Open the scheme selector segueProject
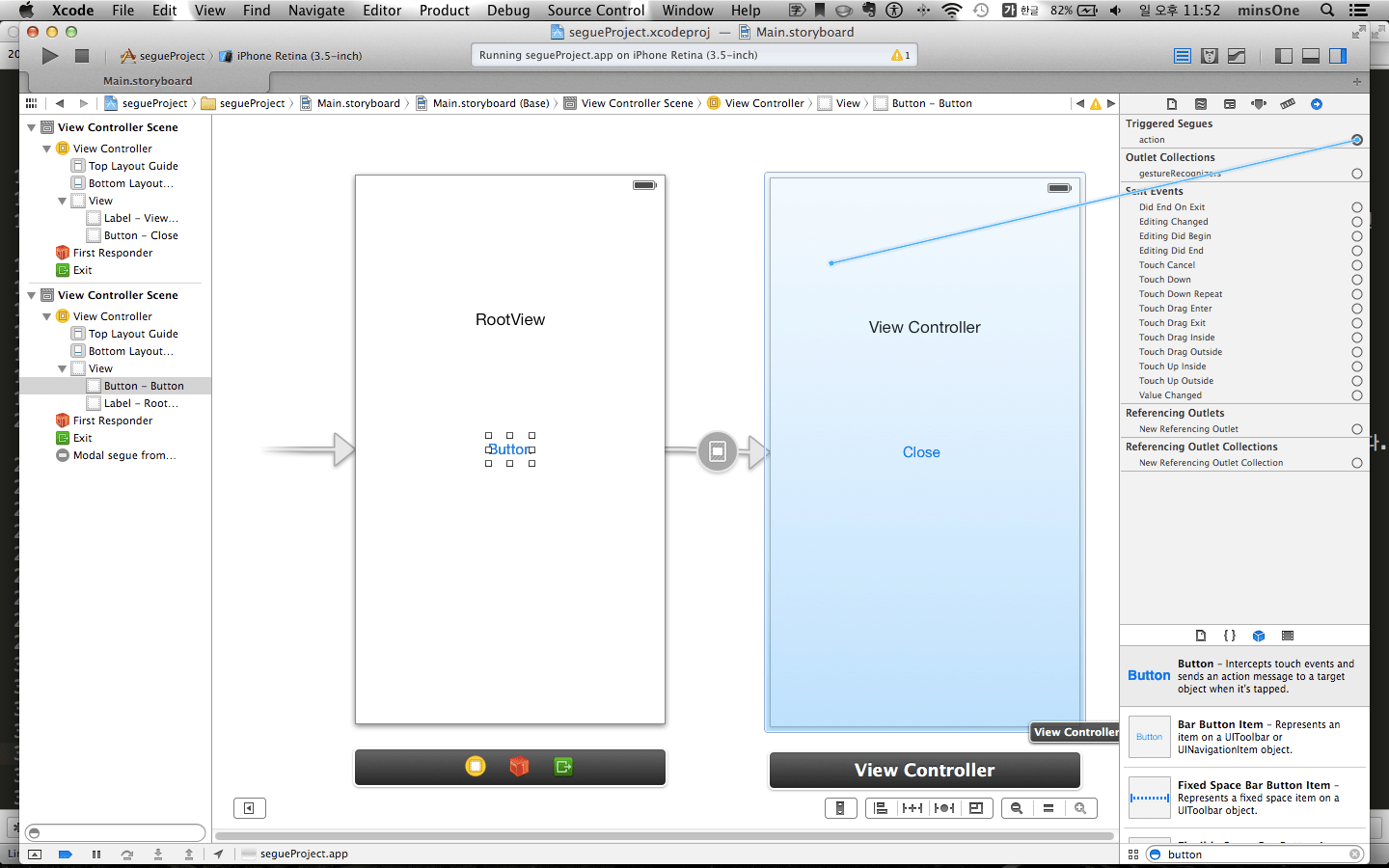This screenshot has width=1389, height=868. click(162, 56)
